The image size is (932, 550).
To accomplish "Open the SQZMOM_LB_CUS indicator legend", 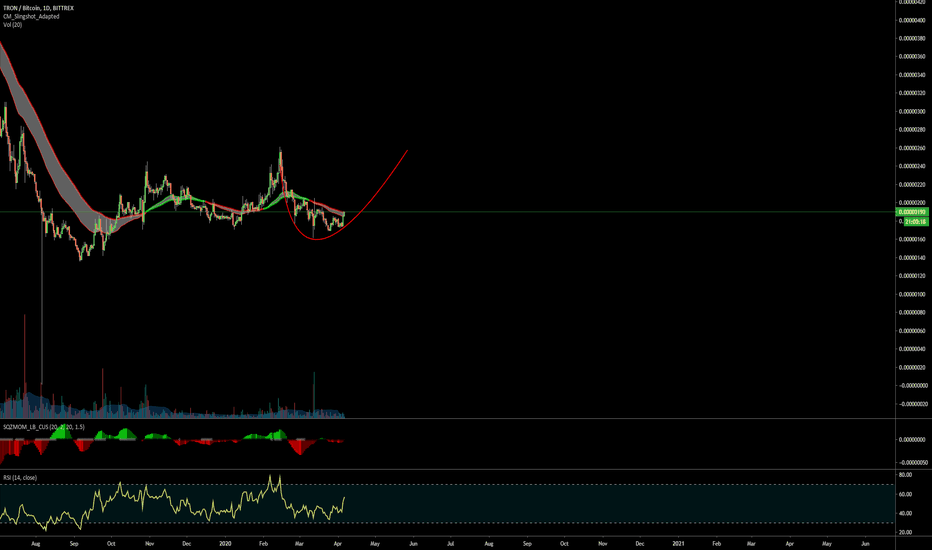I will (43, 427).
